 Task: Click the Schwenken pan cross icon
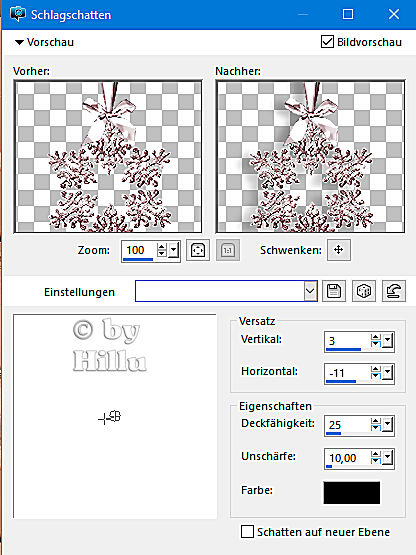[339, 250]
